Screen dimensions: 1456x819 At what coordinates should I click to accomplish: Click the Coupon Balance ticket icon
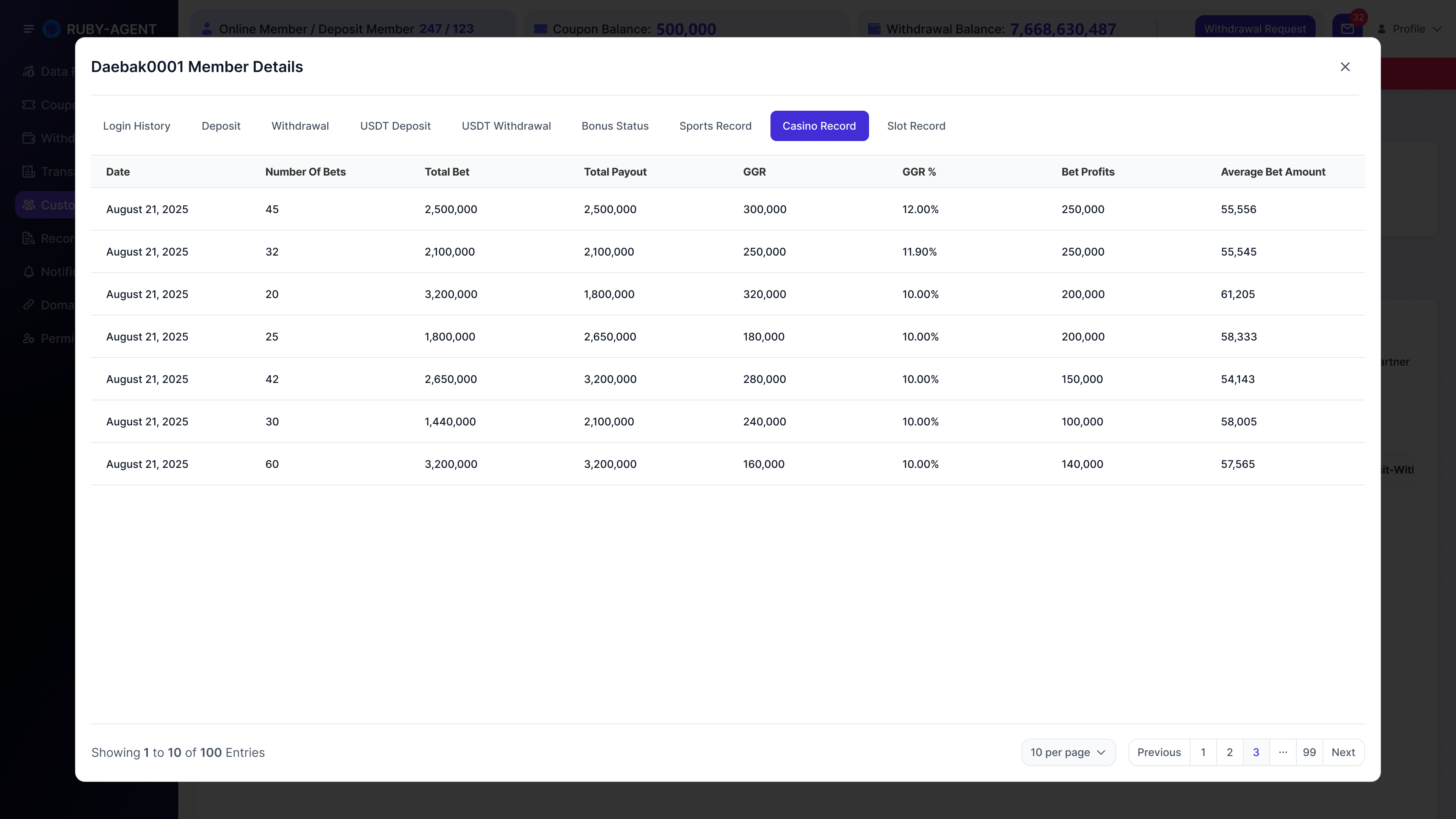click(540, 29)
